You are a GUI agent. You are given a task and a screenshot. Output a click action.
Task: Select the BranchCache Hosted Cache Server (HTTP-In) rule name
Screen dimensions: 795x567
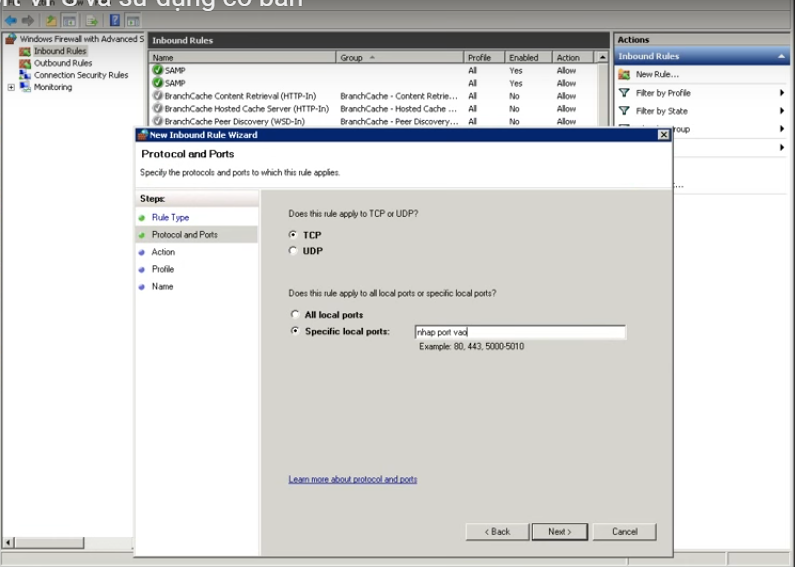coord(247,109)
